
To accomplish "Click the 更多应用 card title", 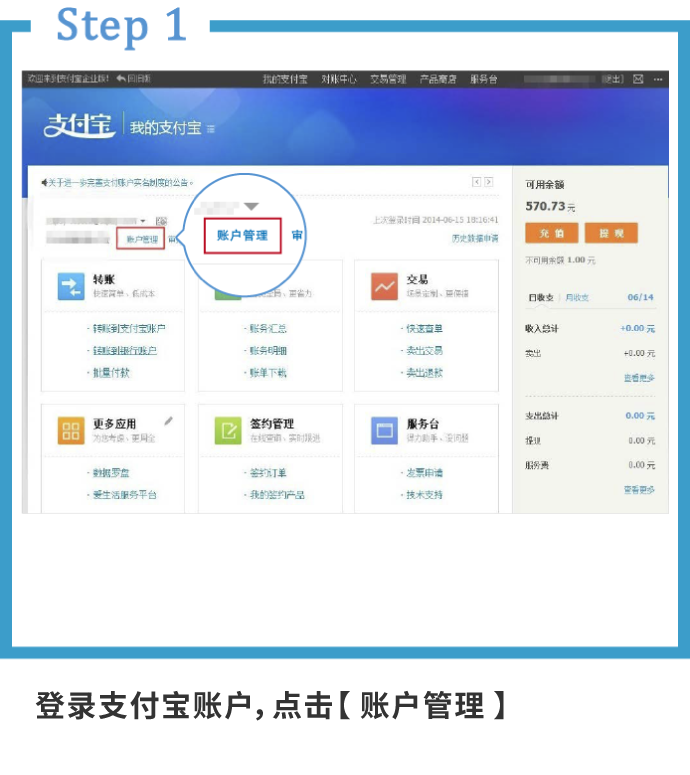I will pos(115,424).
